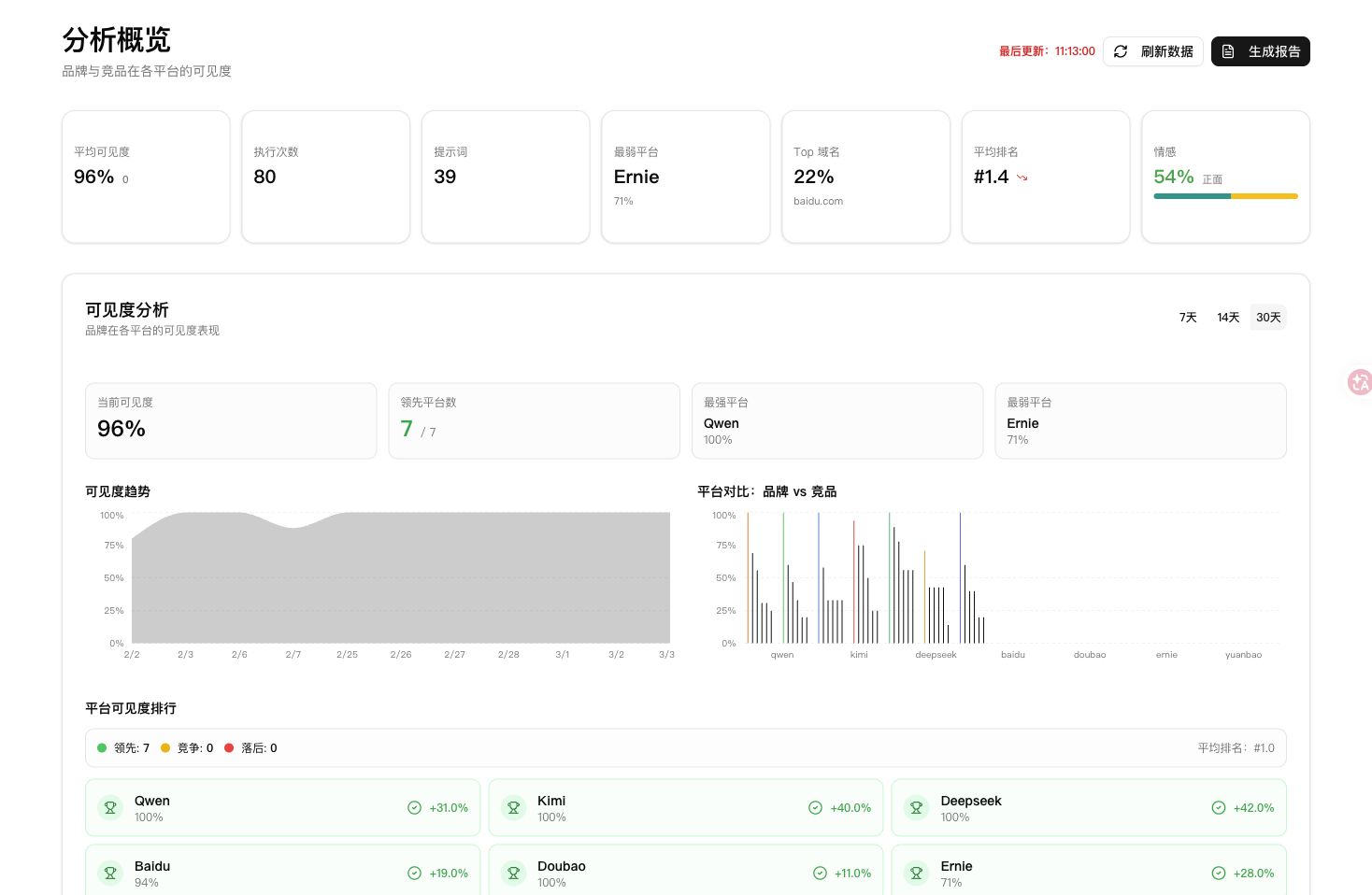Click the trophy icon in Qwen card
Image resolution: width=1372 pixels, height=895 pixels.
click(110, 807)
